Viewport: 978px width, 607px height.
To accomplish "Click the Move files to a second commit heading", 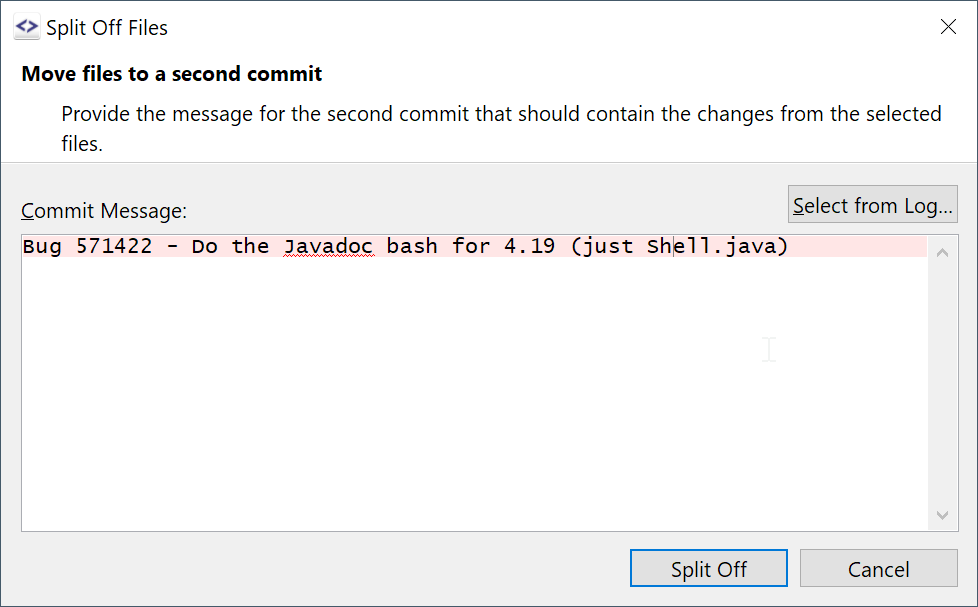I will 172,74.
